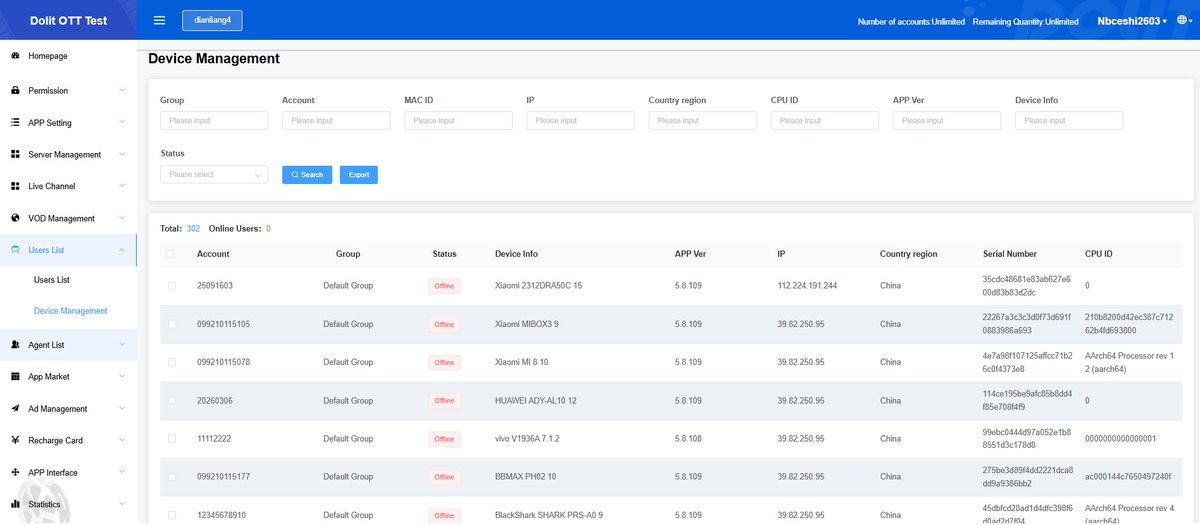1200x525 pixels.
Task: Click the Statistics chart icon
Action: click(16, 504)
